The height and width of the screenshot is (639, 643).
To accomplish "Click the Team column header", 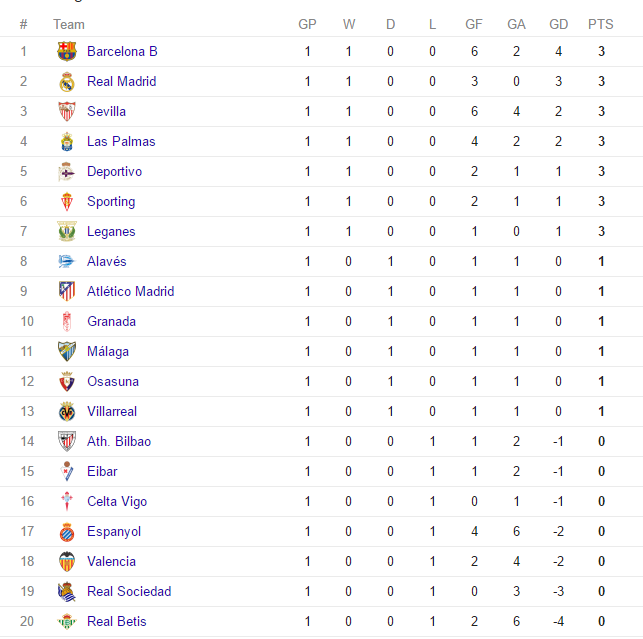I will pyautogui.click(x=69, y=25).
